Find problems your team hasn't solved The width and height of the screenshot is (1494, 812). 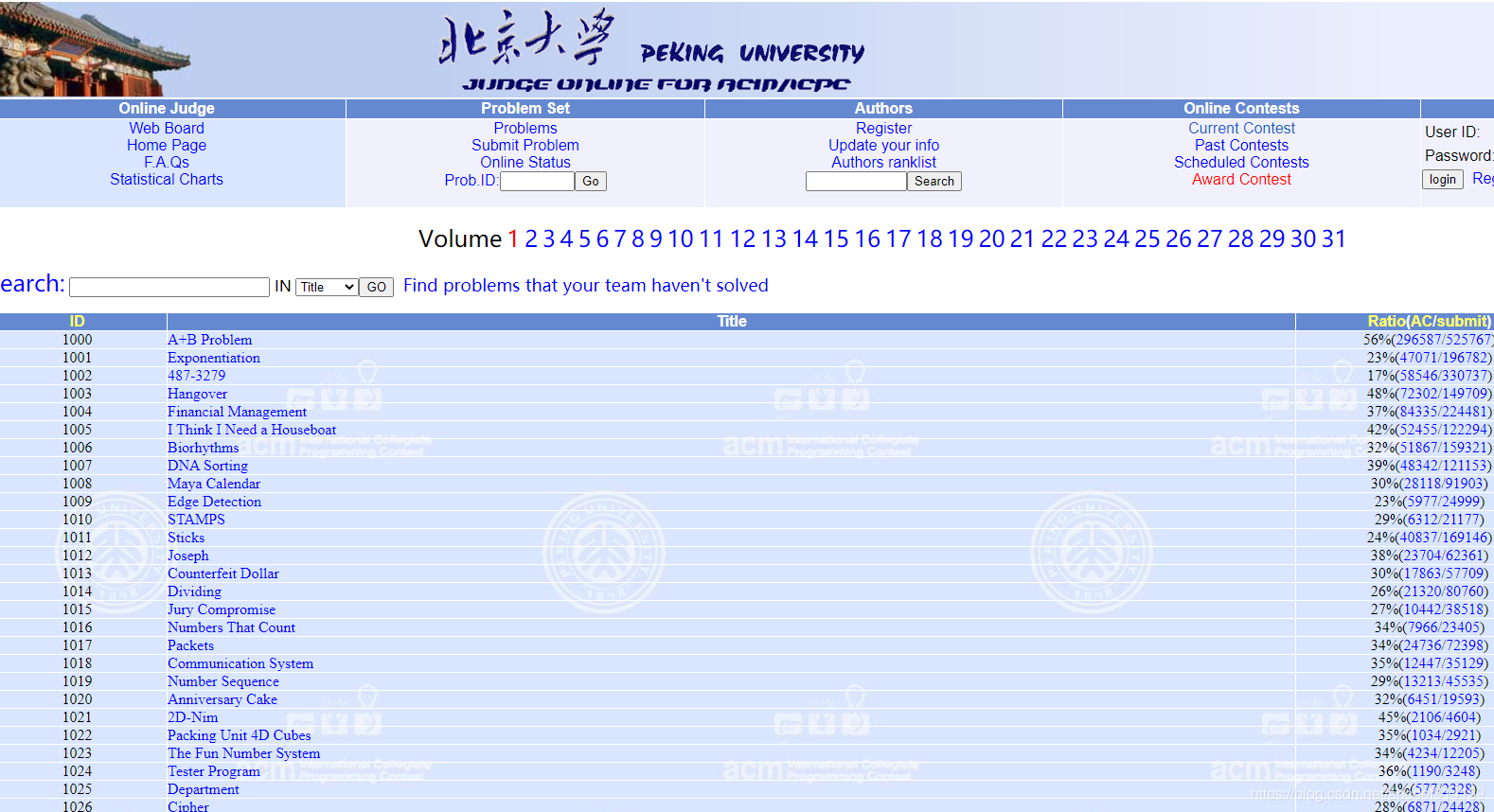pyautogui.click(x=586, y=285)
